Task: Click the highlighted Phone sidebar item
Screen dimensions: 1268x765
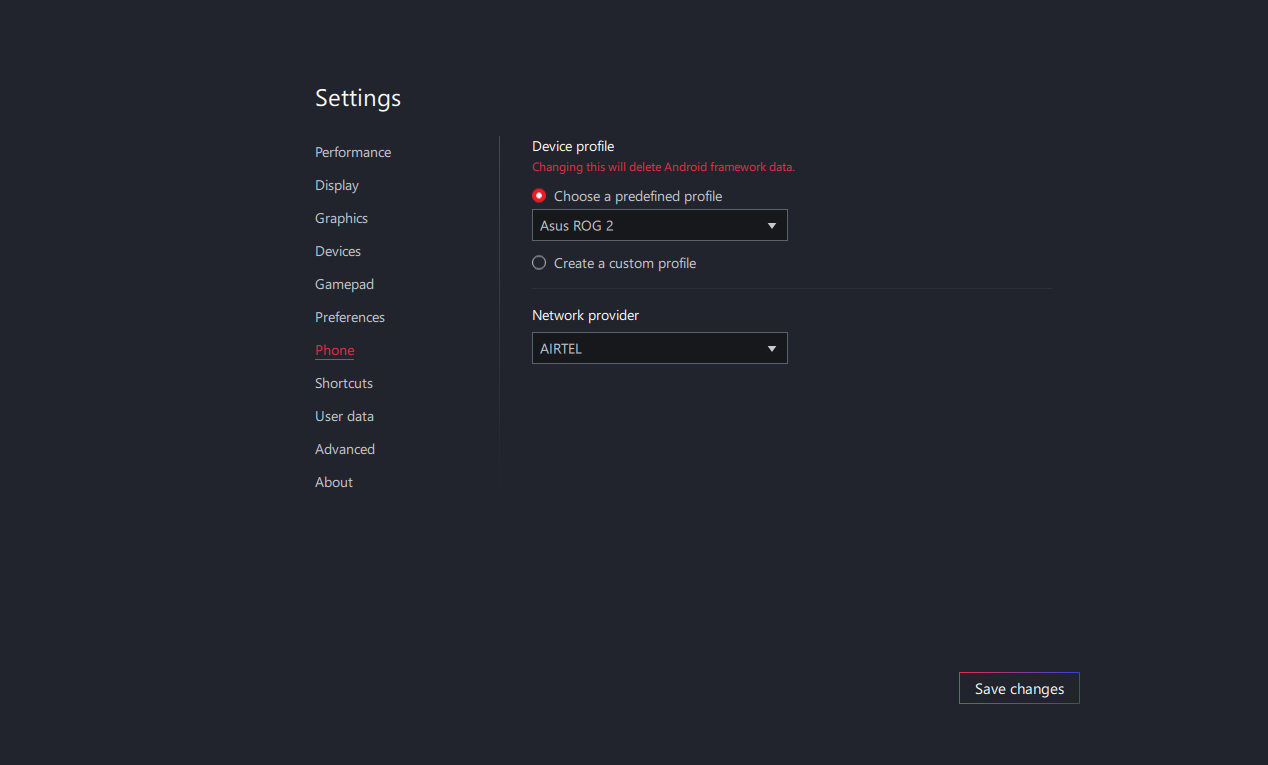Action: (x=335, y=350)
